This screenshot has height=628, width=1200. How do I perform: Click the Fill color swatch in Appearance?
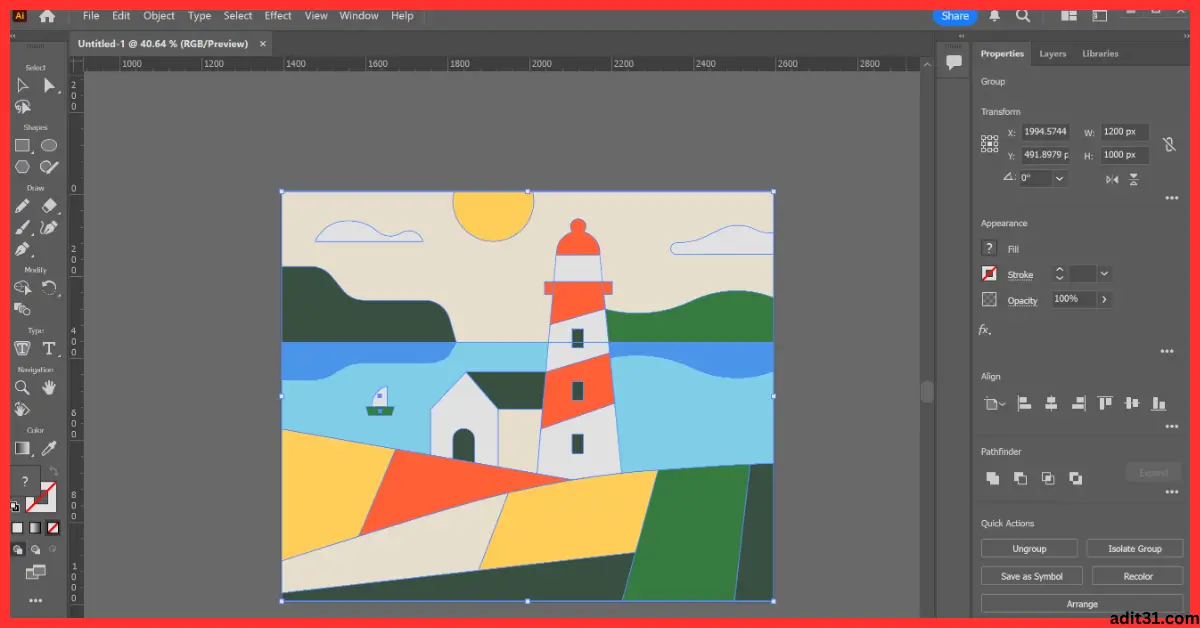pos(988,247)
